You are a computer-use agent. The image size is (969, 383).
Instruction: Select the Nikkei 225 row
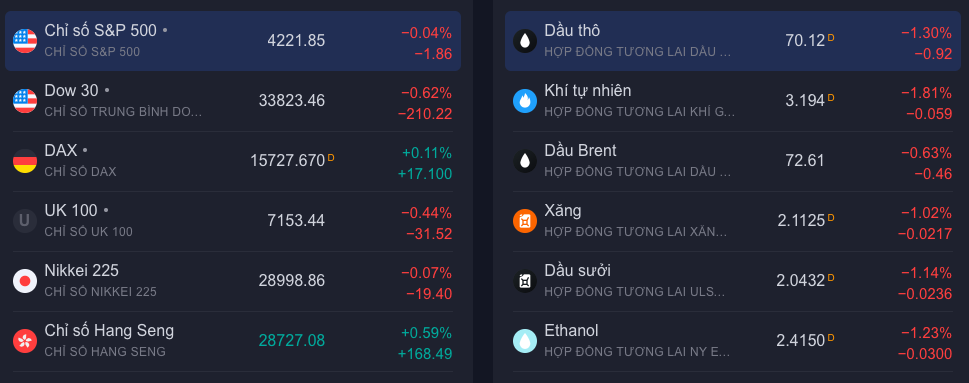pos(232,281)
